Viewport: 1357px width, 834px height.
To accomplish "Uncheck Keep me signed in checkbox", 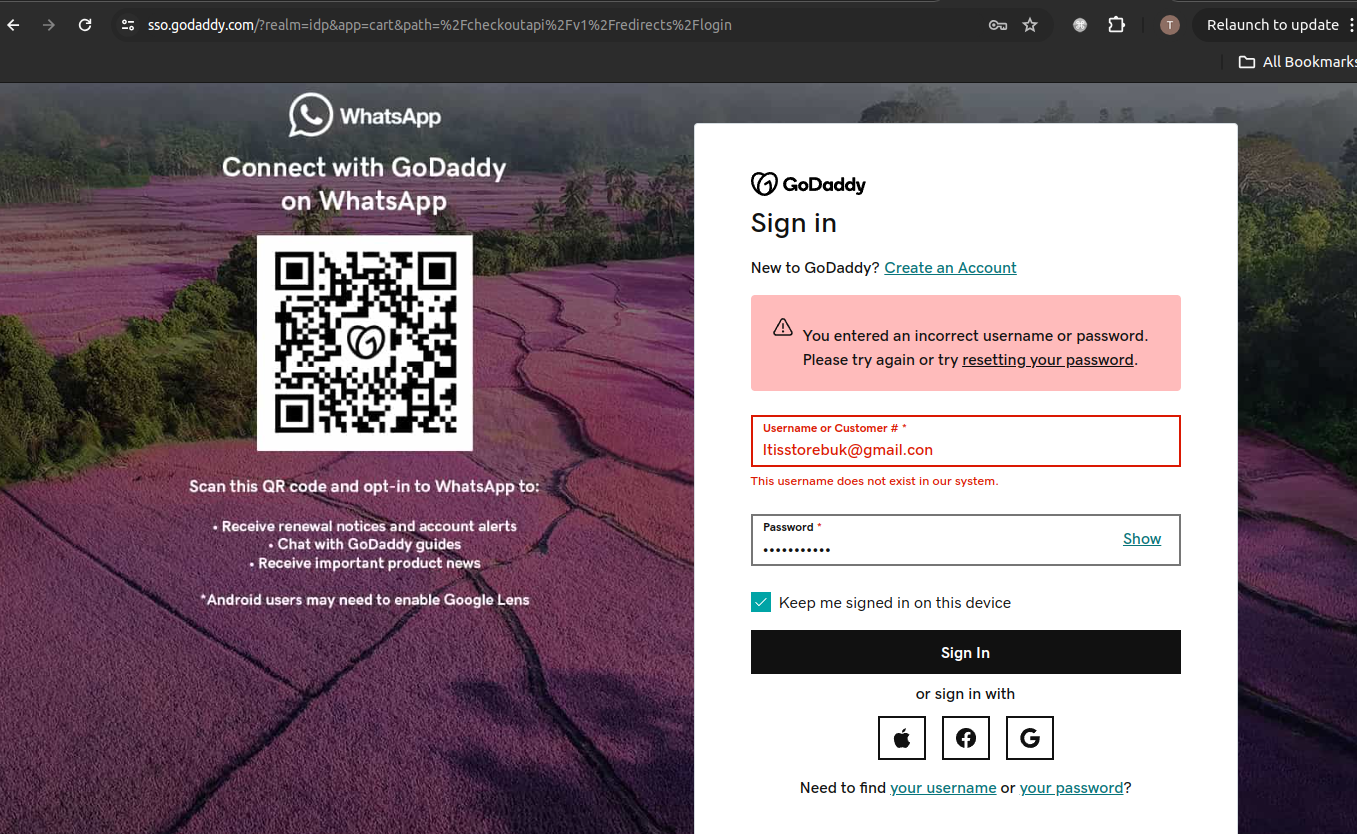I will 761,602.
